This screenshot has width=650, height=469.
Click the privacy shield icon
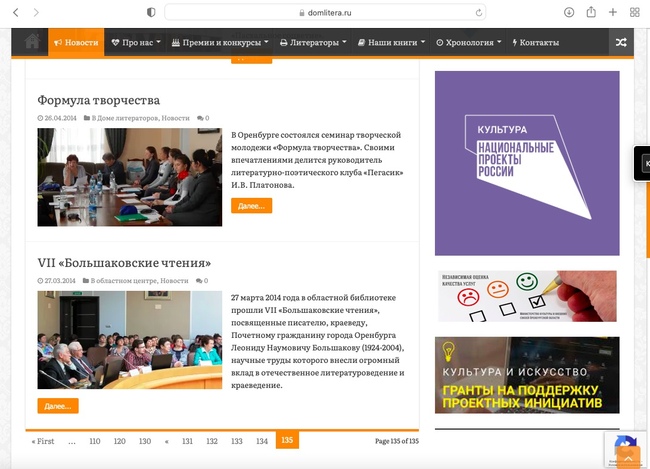[x=151, y=12]
